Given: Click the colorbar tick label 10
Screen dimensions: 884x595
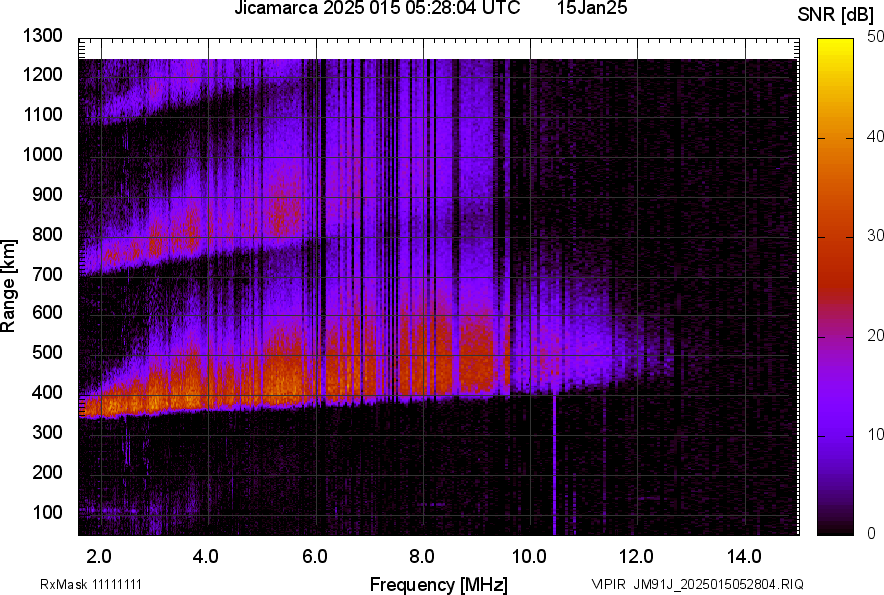Looking at the screenshot, I should pyautogui.click(x=876, y=434).
